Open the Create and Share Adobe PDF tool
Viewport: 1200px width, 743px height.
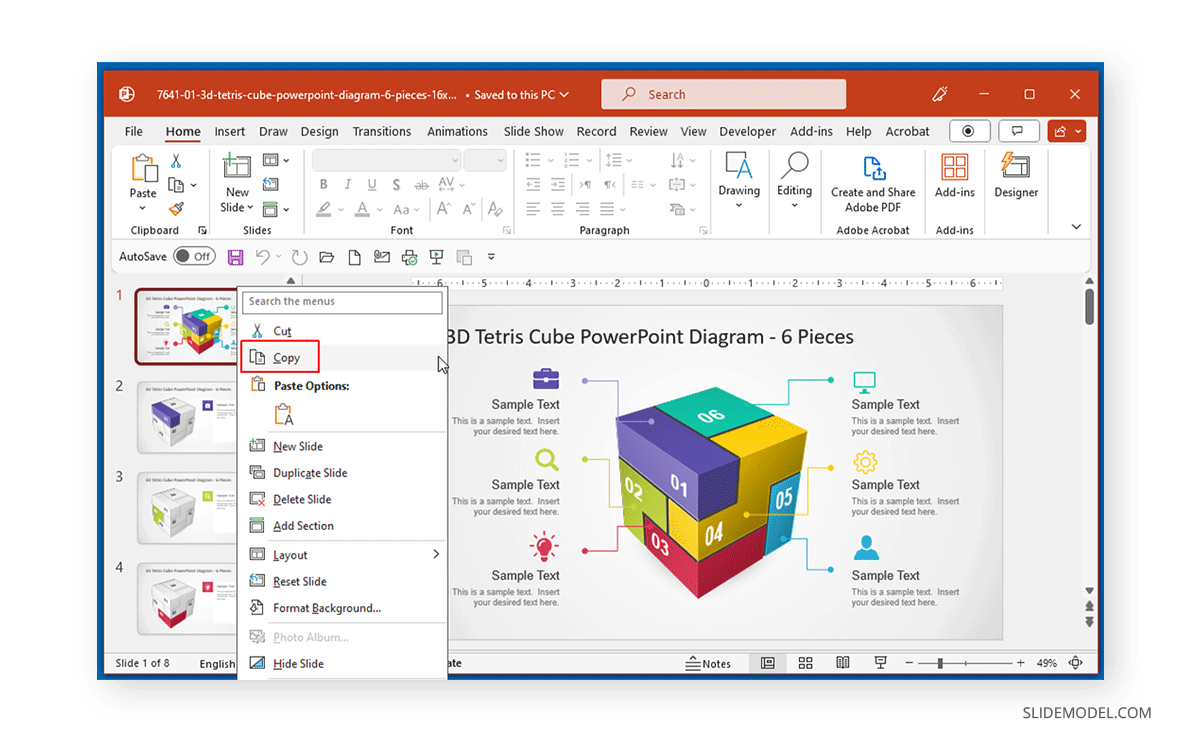click(x=872, y=183)
